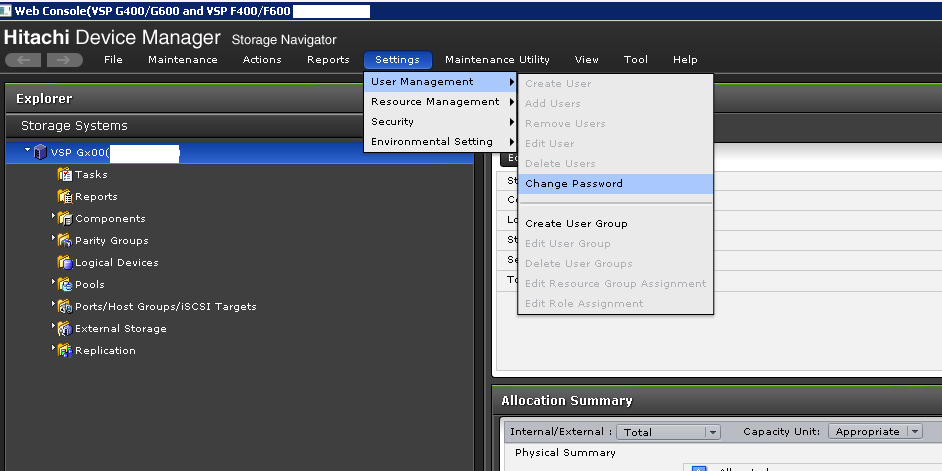This screenshot has width=942, height=471.
Task: Click the Replication folder icon
Action: [64, 350]
